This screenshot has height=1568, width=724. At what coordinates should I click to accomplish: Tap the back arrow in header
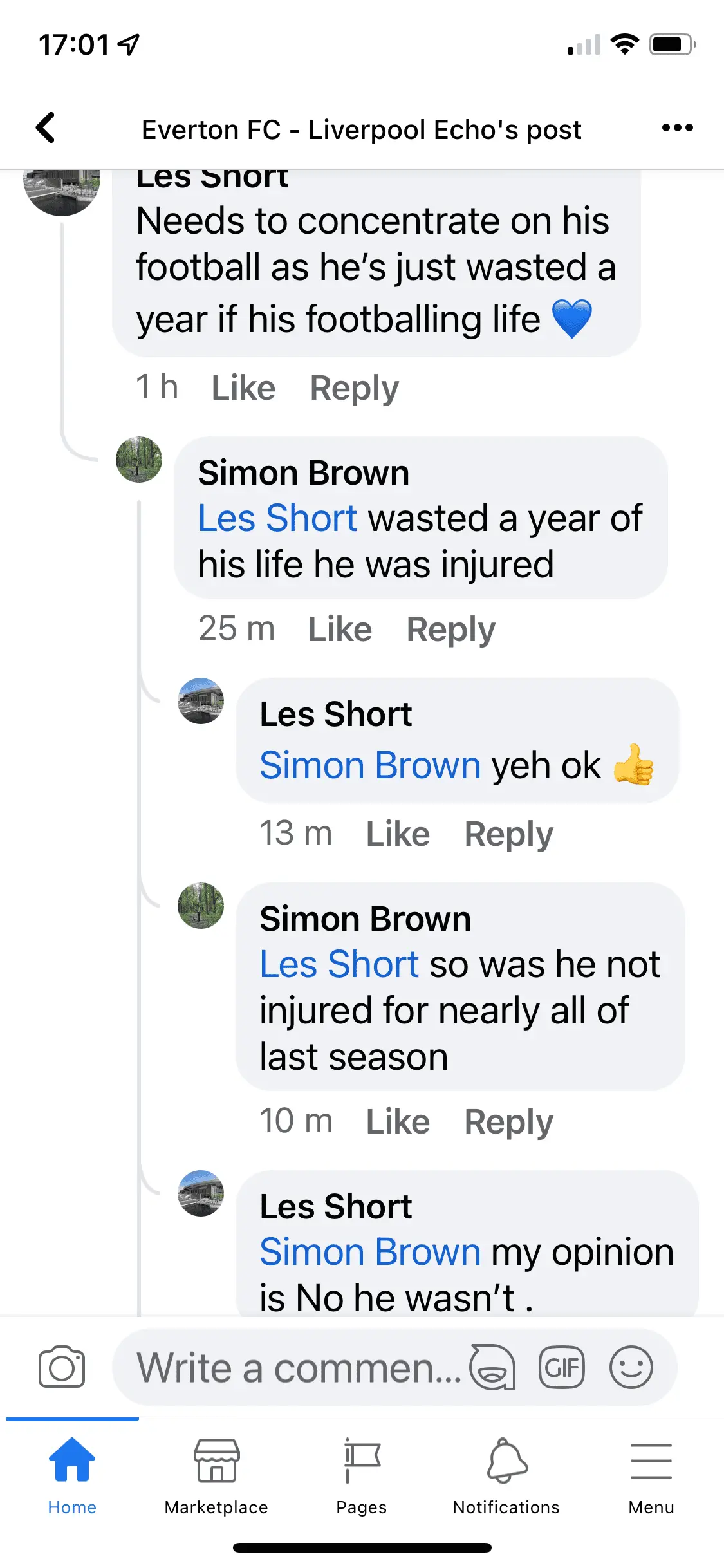pyautogui.click(x=45, y=127)
